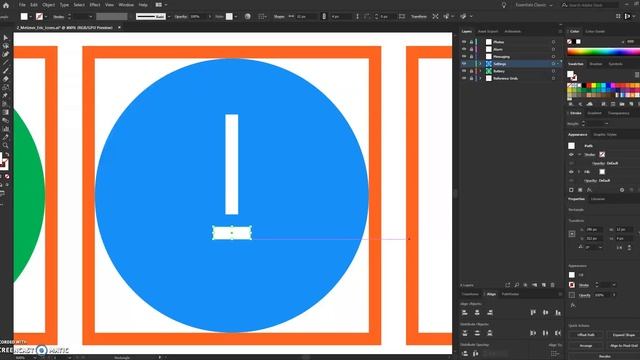The width and height of the screenshot is (640, 360).
Task: Click vertical distribute space icon
Action: click(x=464, y=354)
